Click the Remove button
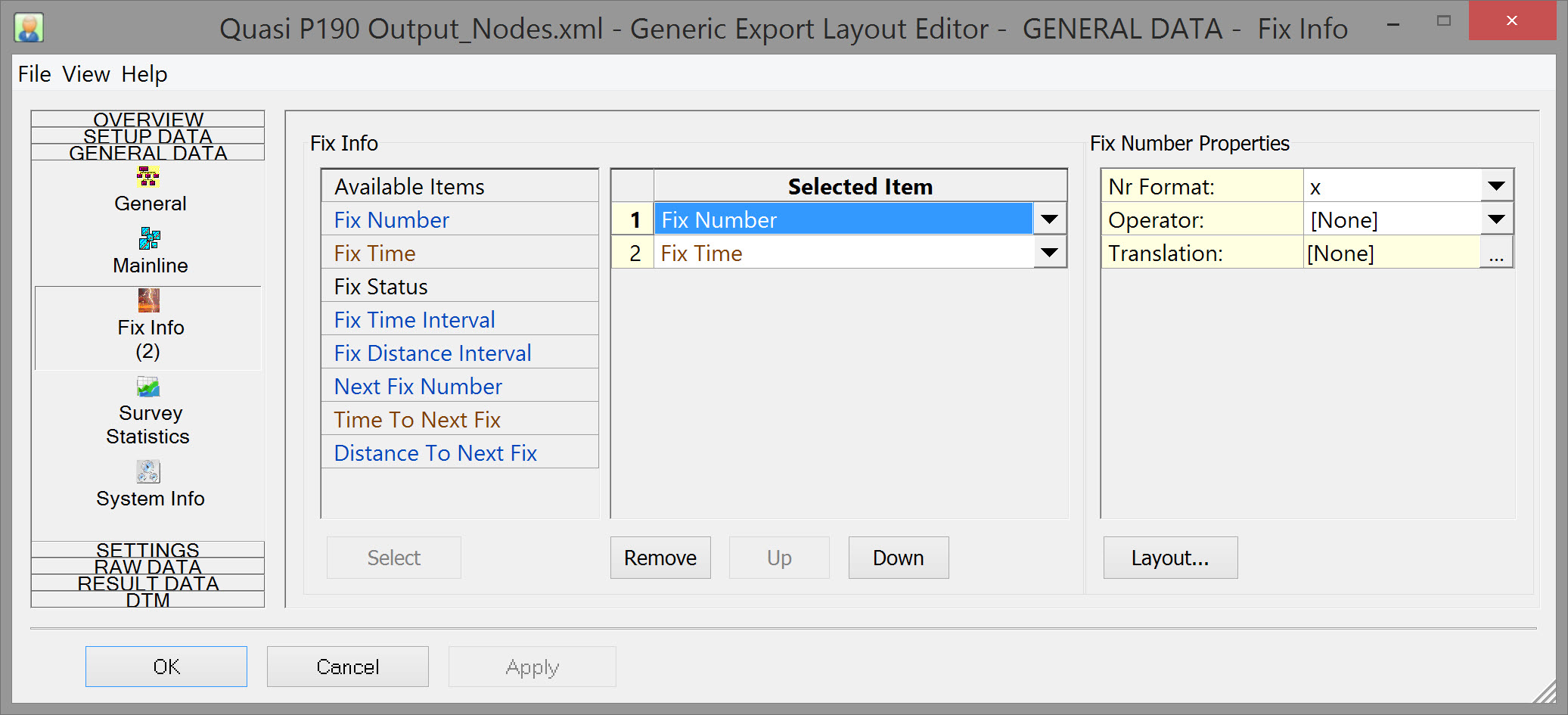Image resolution: width=1568 pixels, height=715 pixels. (660, 558)
